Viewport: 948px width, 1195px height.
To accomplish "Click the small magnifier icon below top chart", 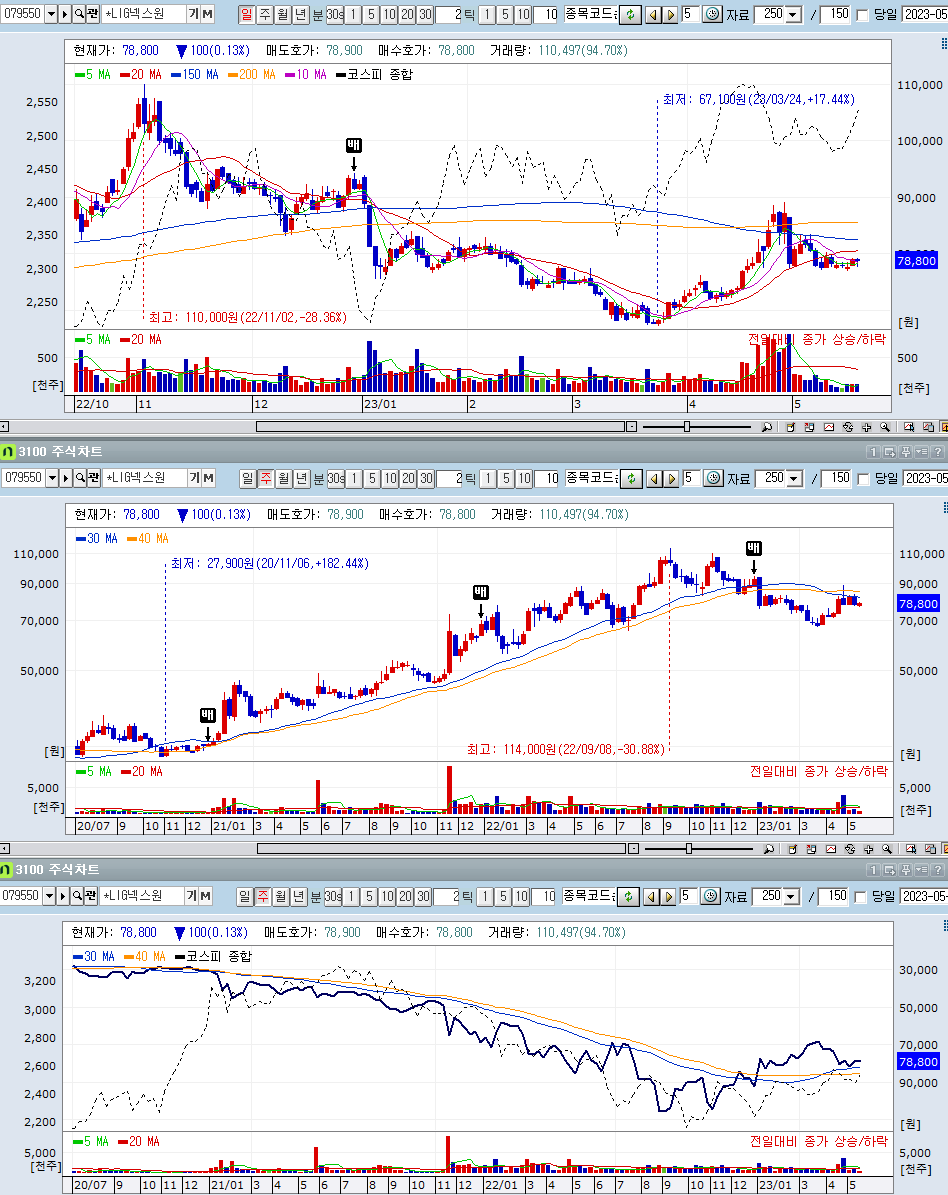I will coord(885,427).
